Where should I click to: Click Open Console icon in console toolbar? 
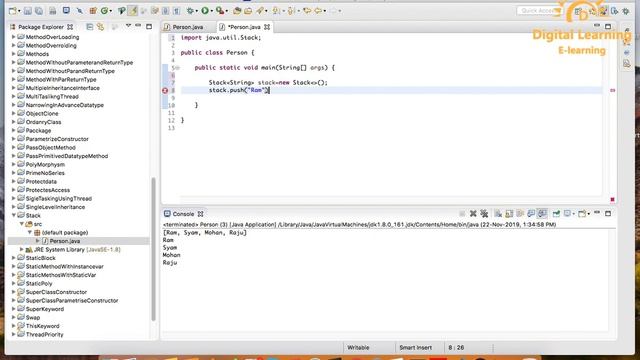tap(582, 213)
